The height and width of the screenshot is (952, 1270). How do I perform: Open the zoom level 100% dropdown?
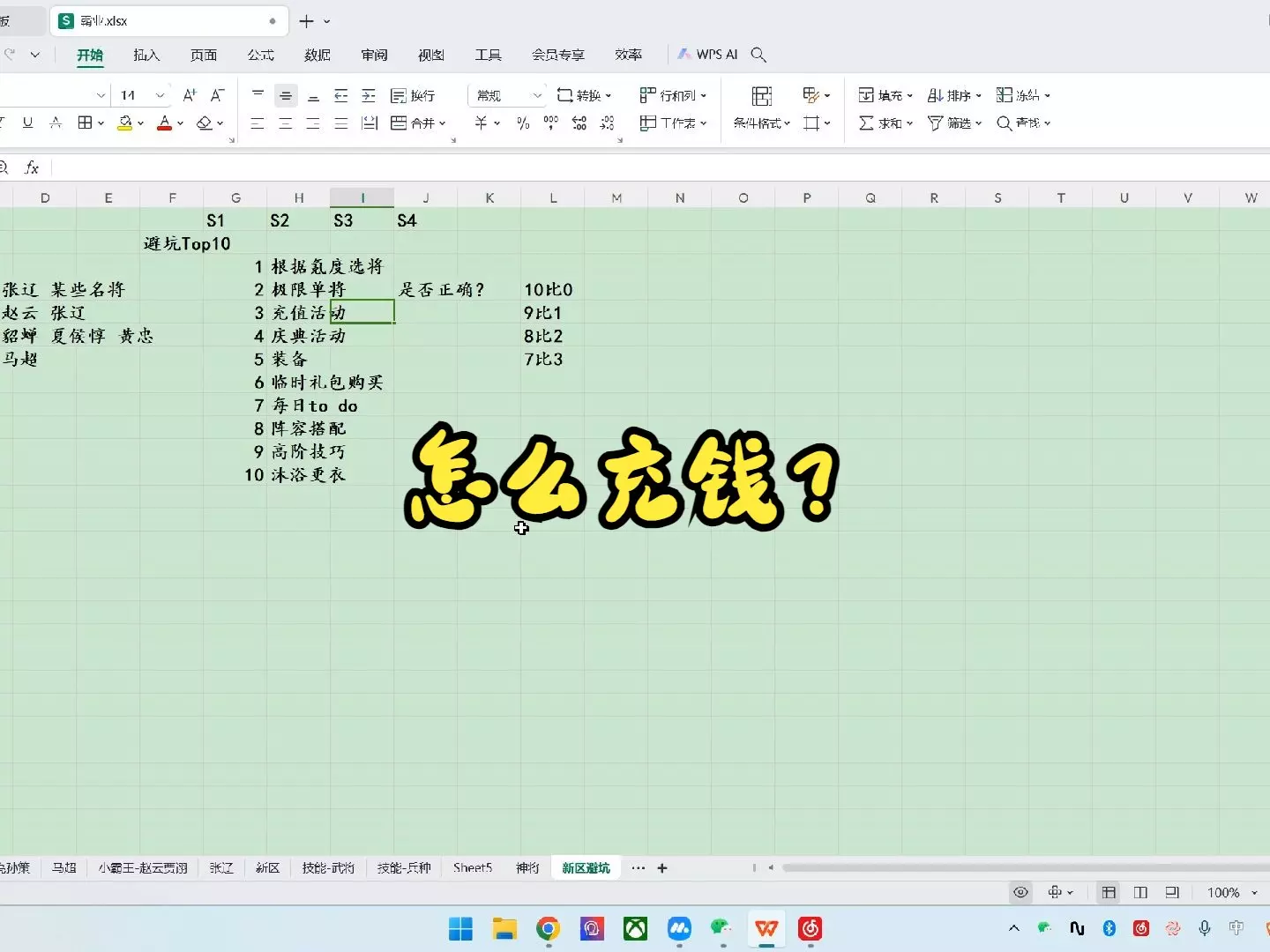click(1254, 893)
